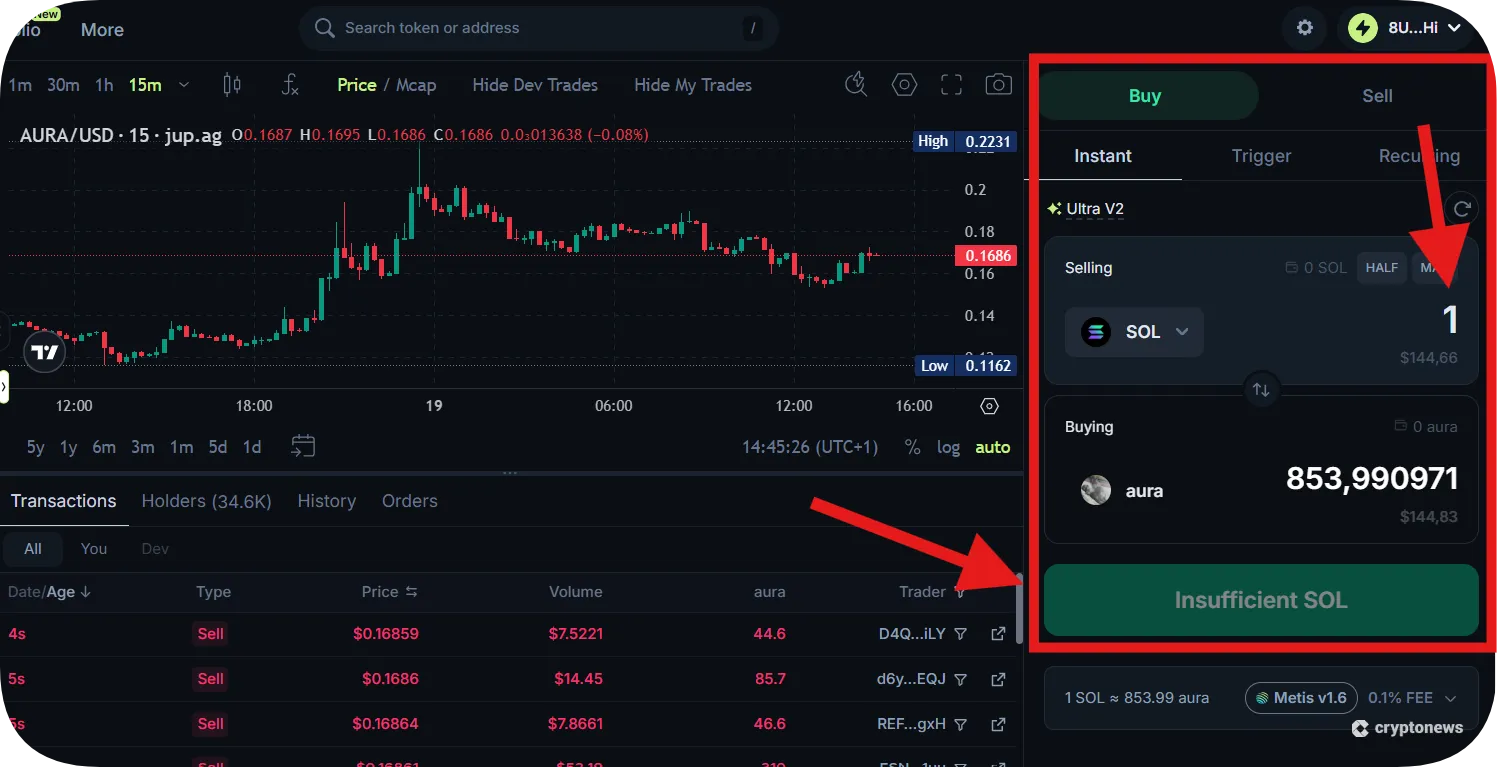Toggle logarithmic scale with the log button

tap(948, 447)
